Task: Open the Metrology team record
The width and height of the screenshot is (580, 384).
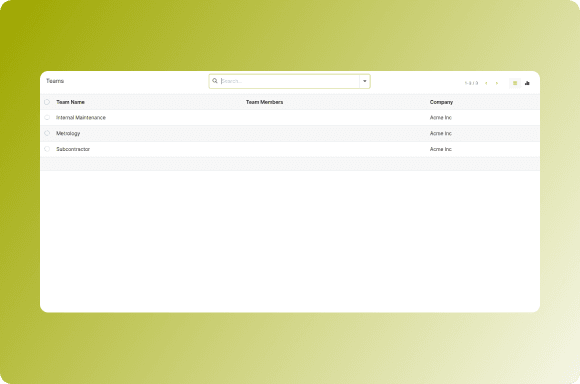Action: point(68,134)
